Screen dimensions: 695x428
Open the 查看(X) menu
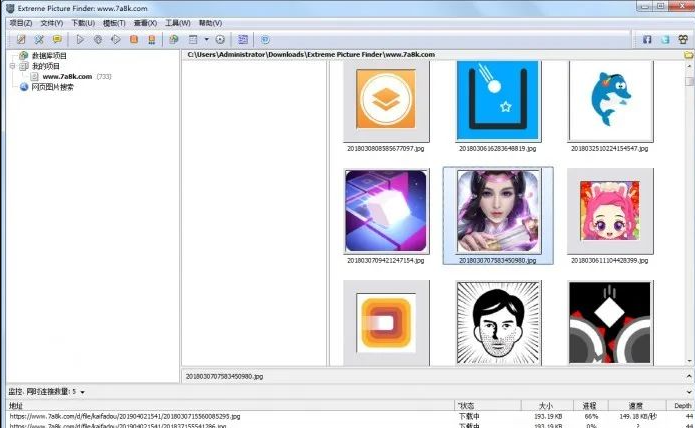pos(145,23)
